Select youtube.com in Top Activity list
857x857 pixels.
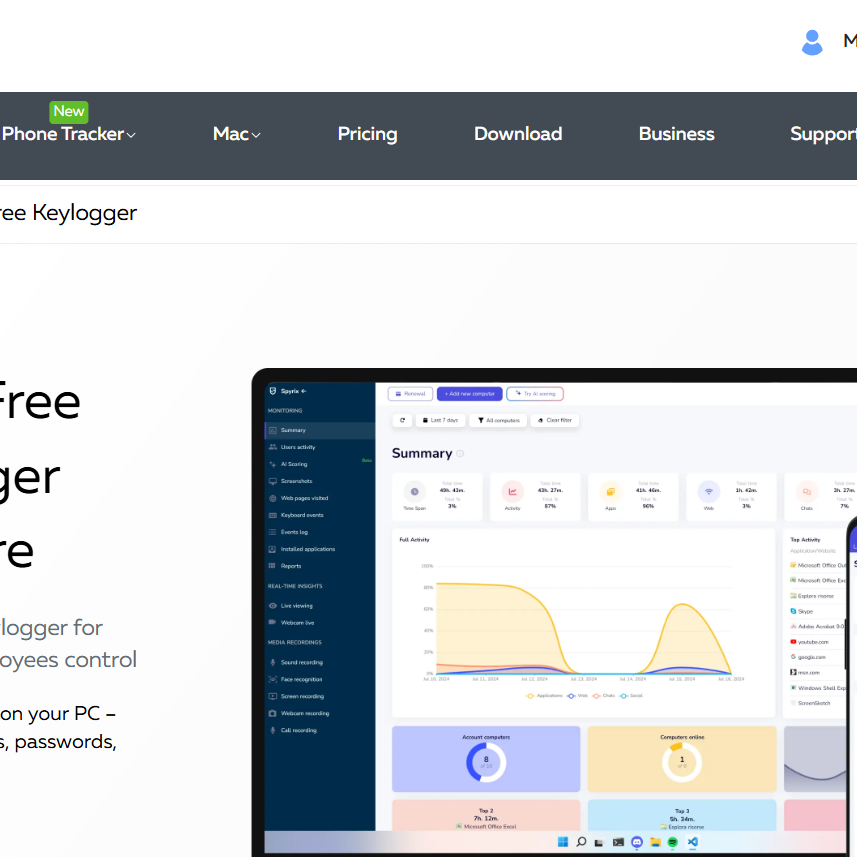pyautogui.click(x=809, y=642)
